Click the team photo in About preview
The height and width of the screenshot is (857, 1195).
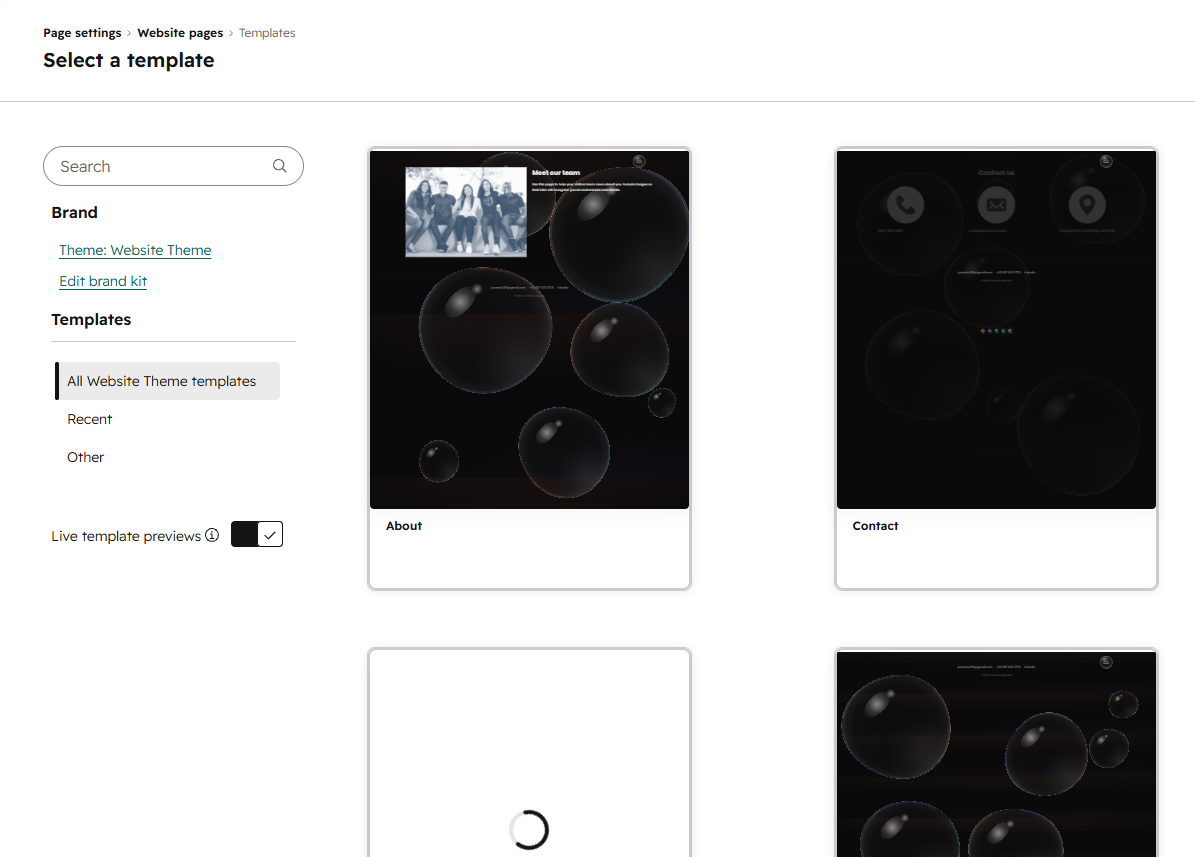click(x=466, y=212)
